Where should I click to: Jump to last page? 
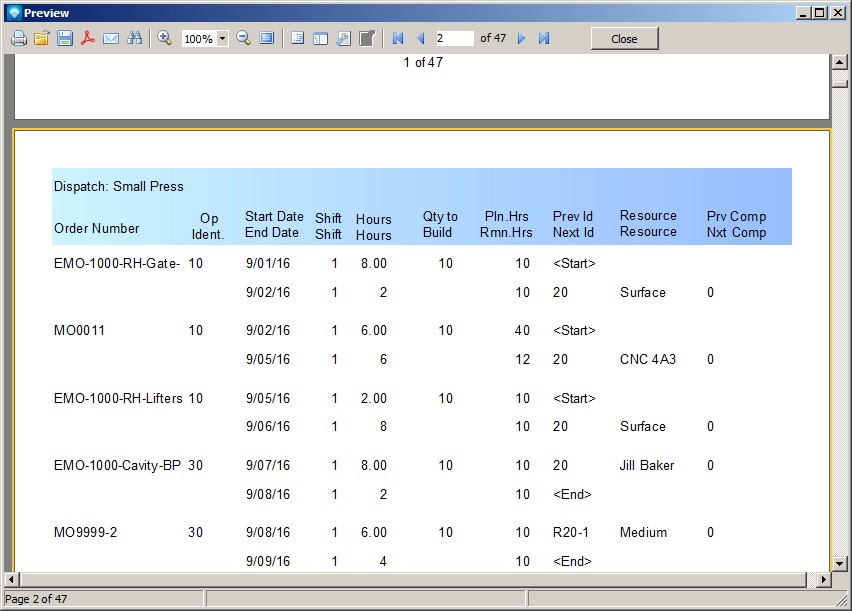(544, 38)
